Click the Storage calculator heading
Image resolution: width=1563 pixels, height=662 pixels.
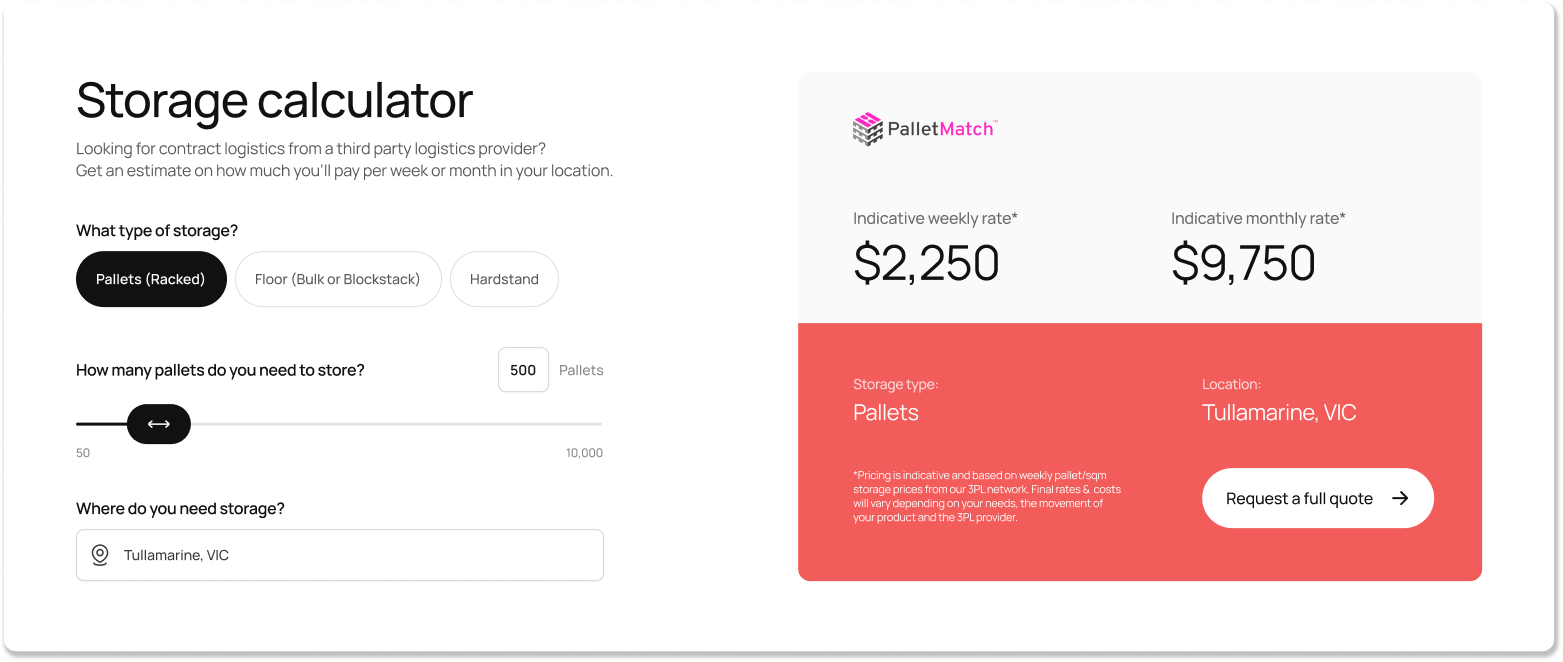tap(274, 101)
